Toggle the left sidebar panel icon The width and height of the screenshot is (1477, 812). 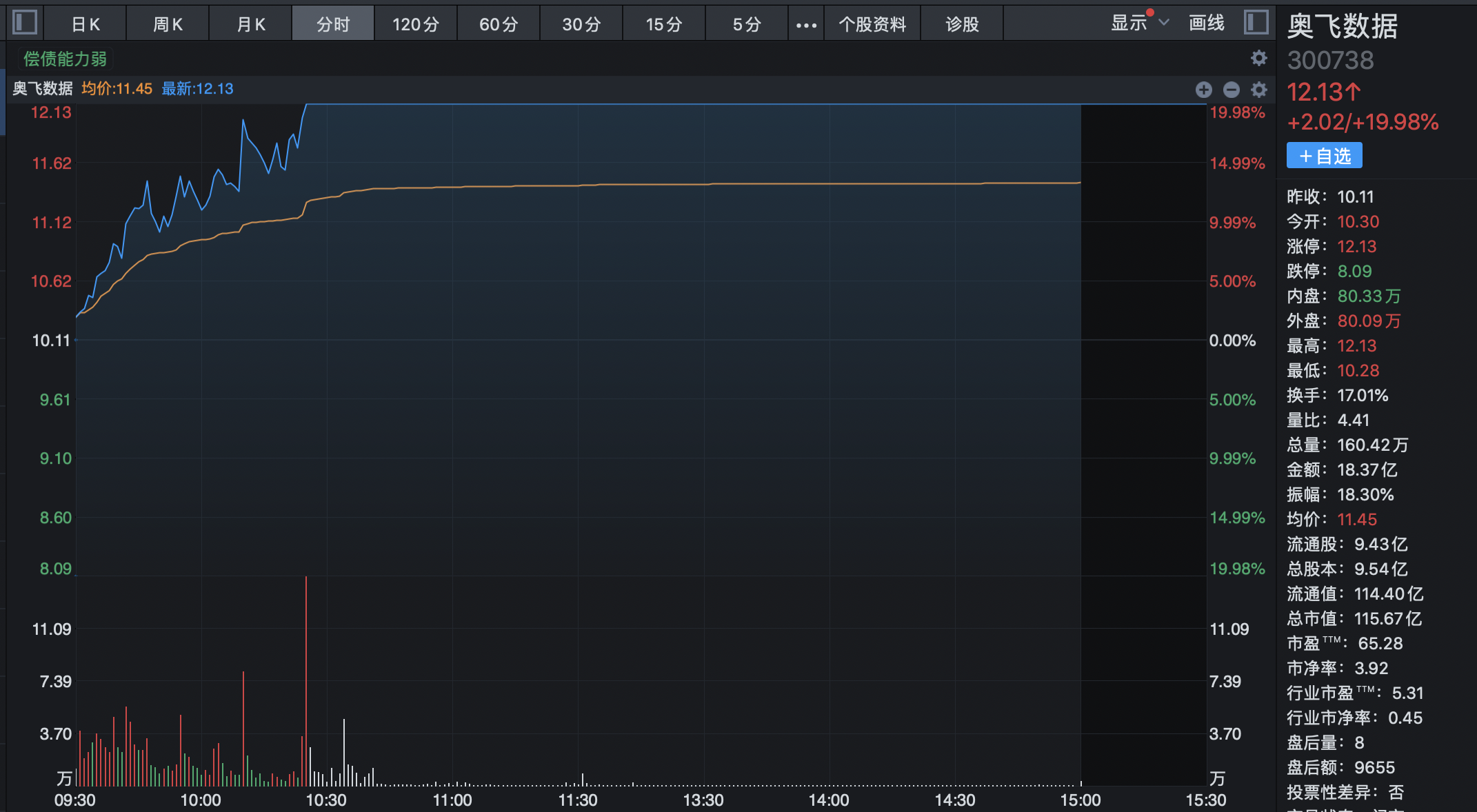point(25,23)
